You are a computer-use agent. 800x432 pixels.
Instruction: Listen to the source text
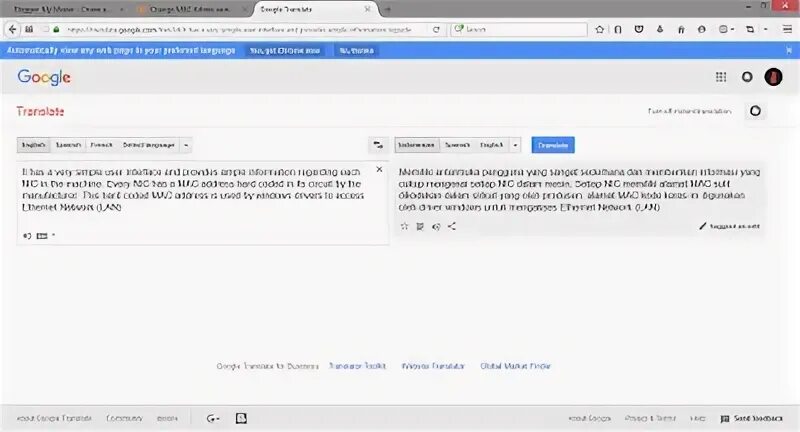[27, 236]
